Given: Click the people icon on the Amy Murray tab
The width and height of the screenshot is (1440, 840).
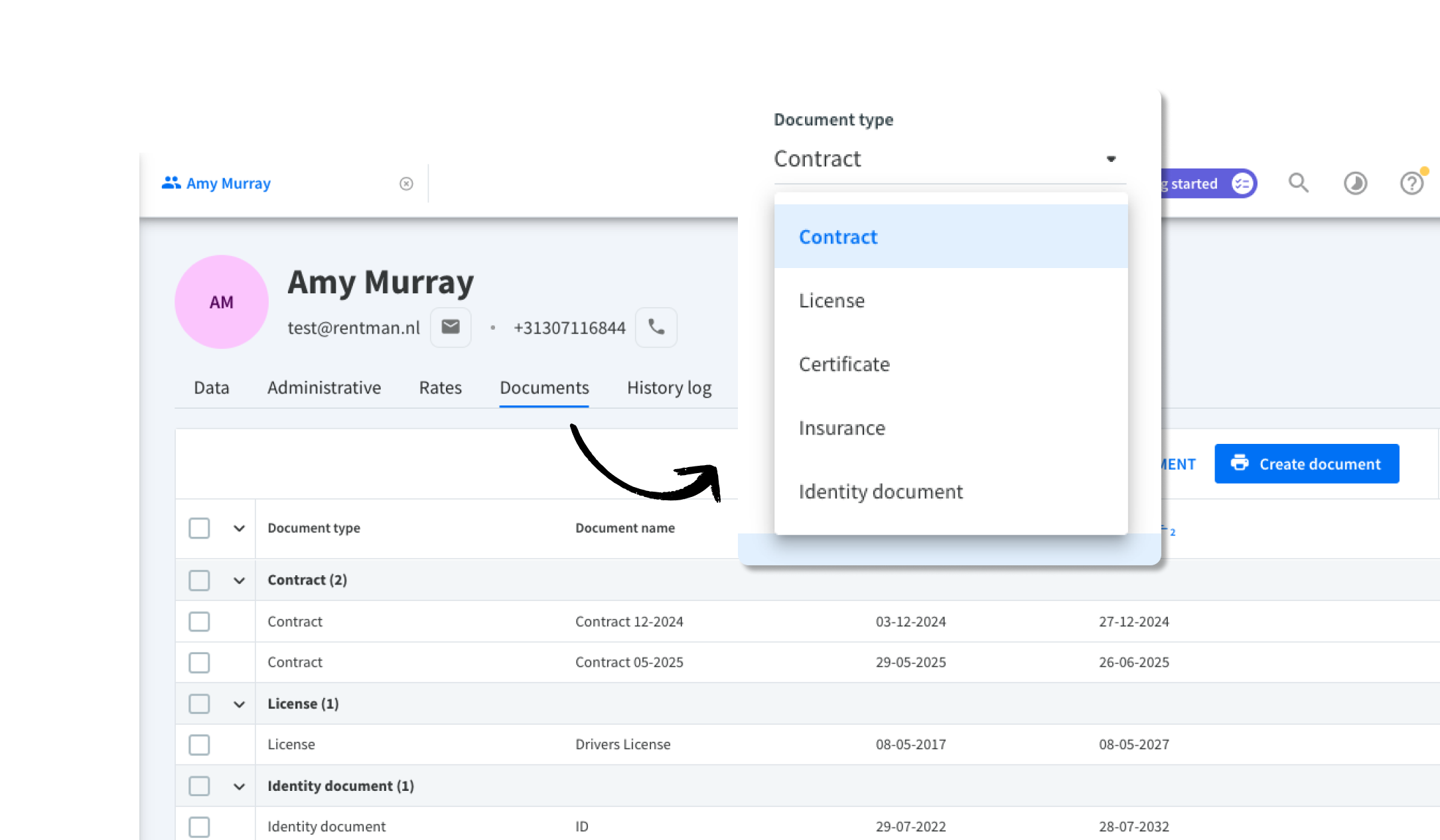Looking at the screenshot, I should [171, 182].
